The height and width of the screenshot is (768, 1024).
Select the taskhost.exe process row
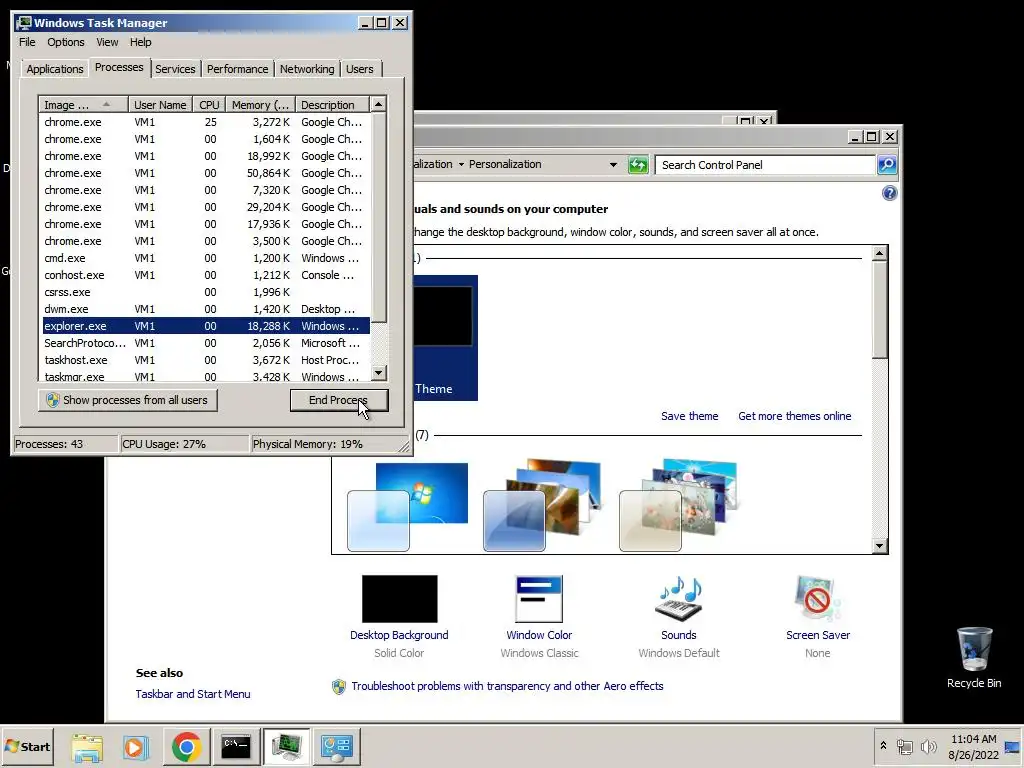pyautogui.click(x=206, y=360)
